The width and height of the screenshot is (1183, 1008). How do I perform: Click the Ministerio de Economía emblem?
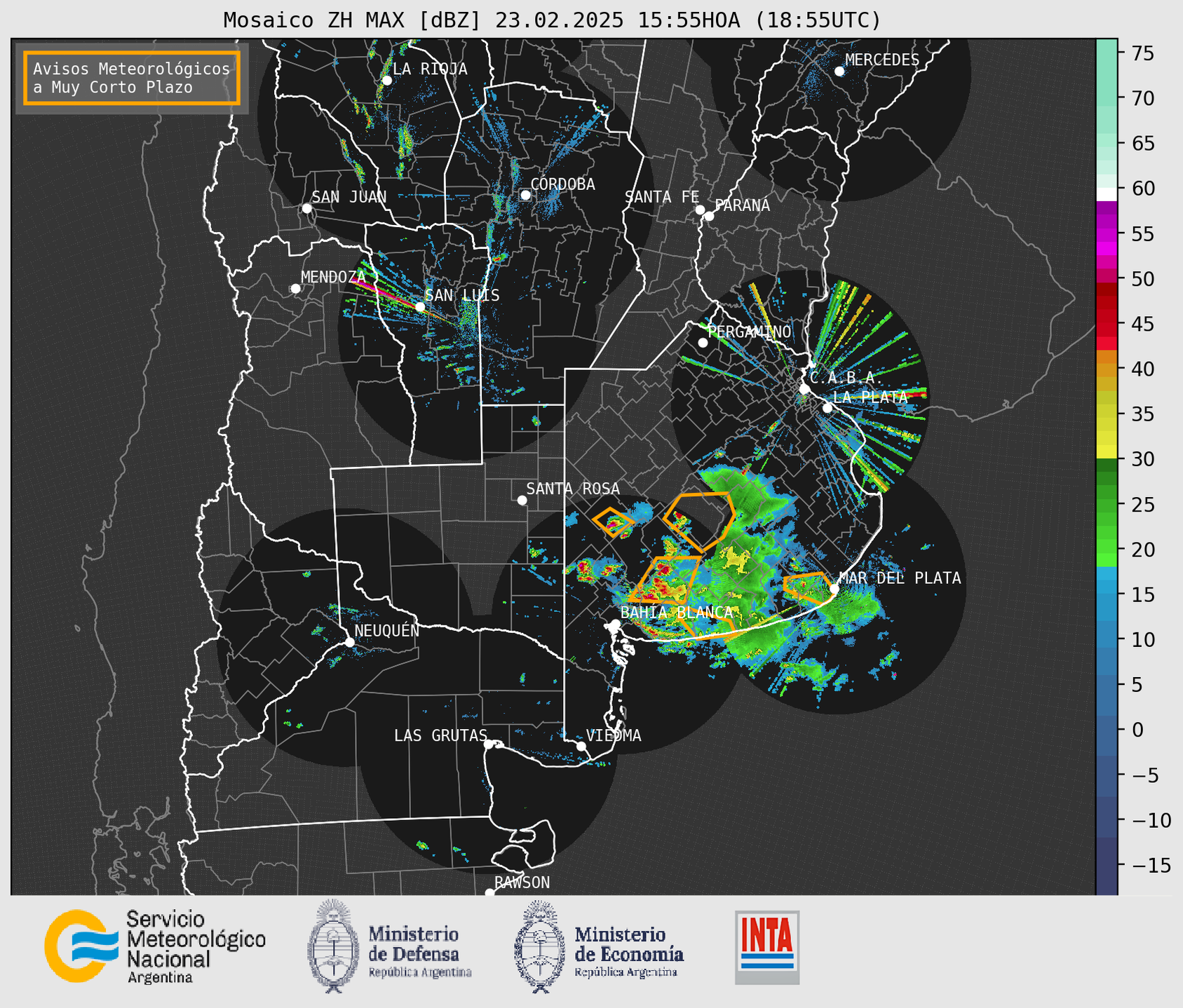539,946
